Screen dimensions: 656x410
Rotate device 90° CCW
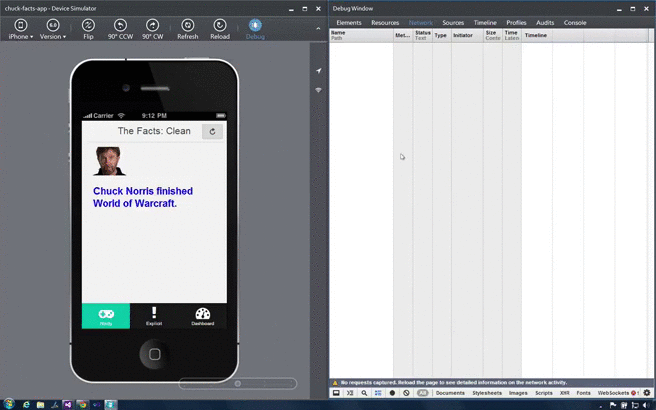[120, 29]
